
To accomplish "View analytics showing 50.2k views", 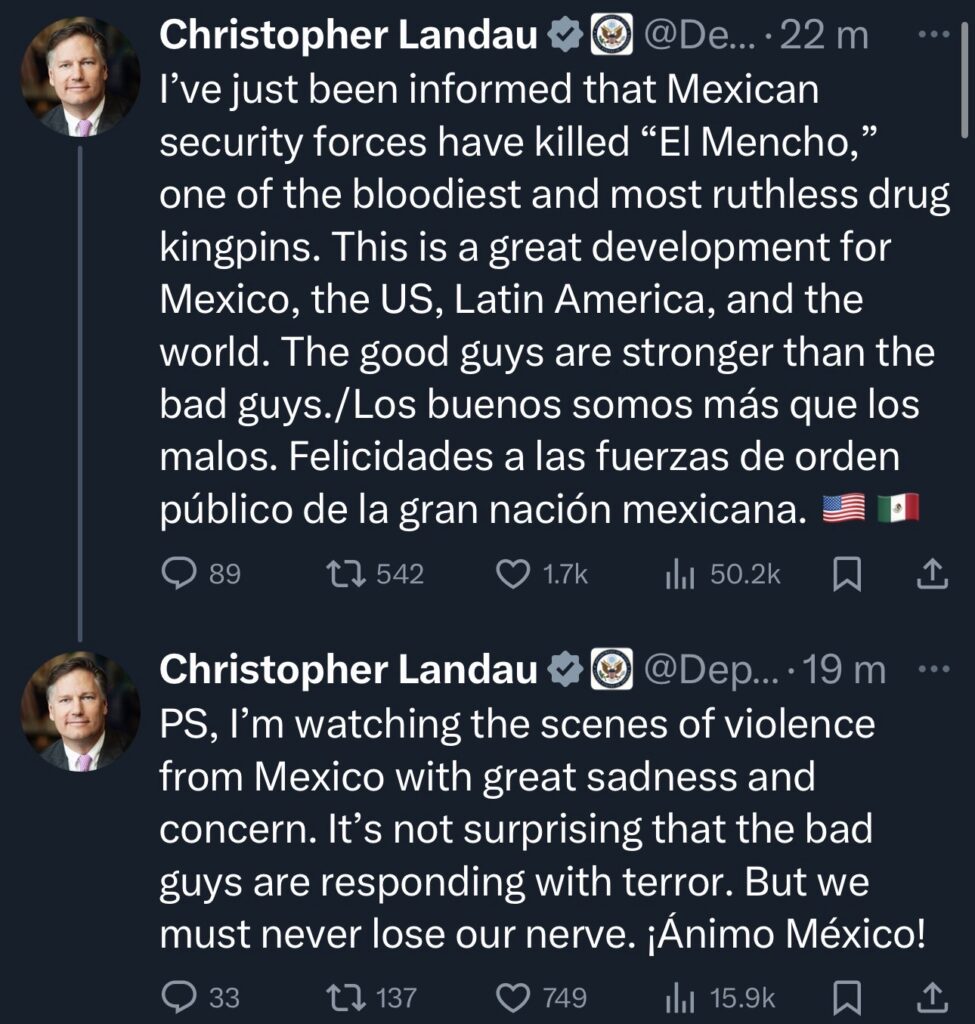I will pyautogui.click(x=679, y=574).
